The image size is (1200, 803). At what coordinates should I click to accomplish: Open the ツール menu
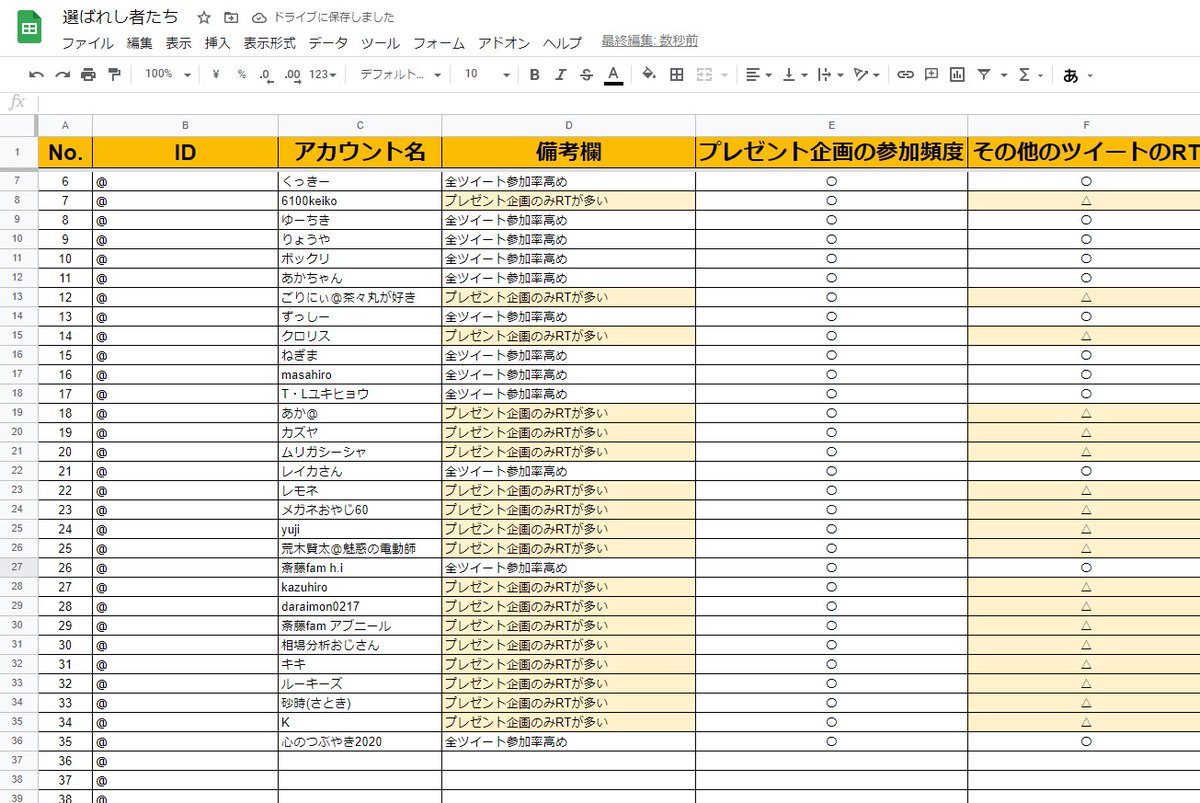(380, 43)
